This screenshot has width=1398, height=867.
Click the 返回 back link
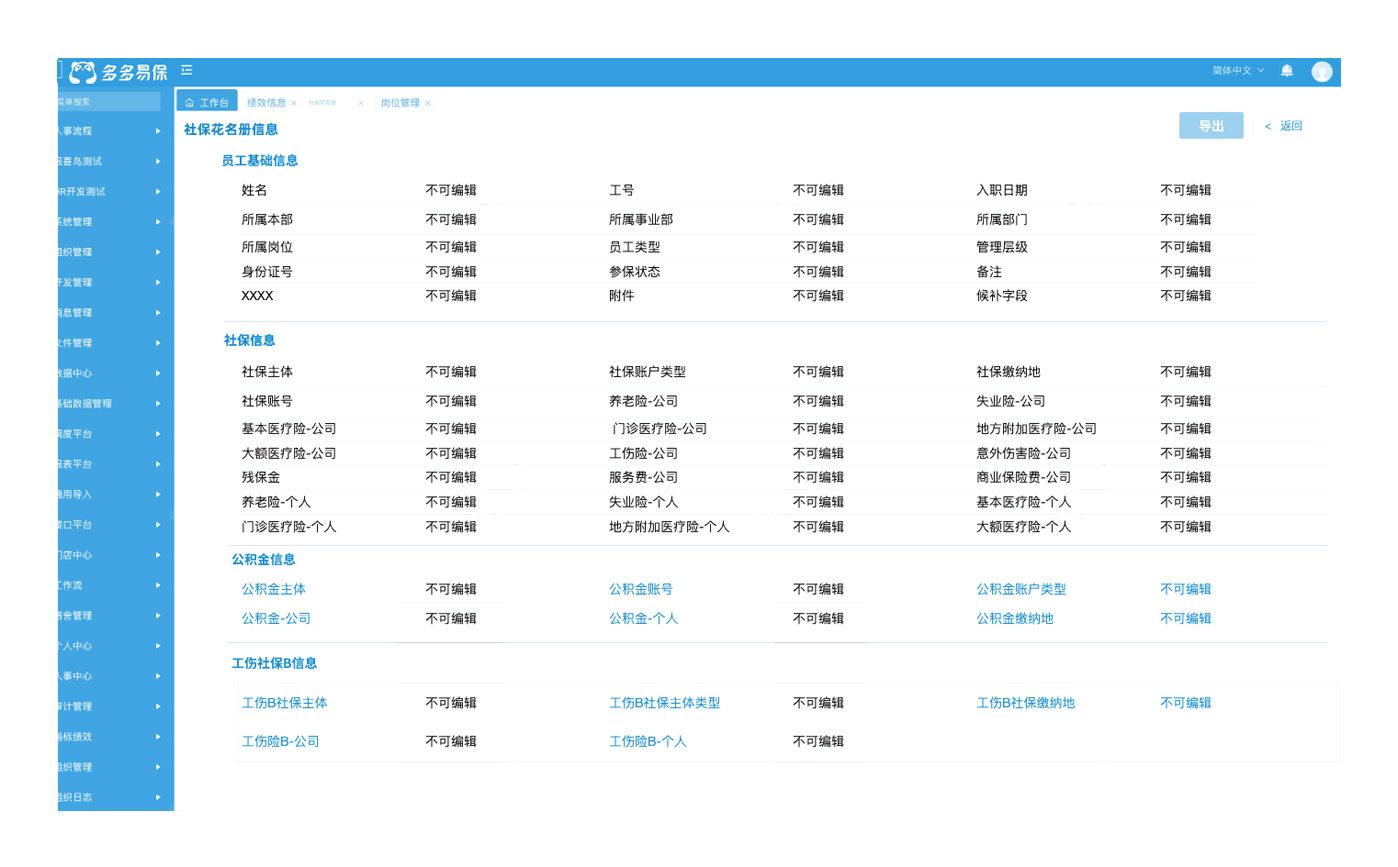[x=1284, y=126]
